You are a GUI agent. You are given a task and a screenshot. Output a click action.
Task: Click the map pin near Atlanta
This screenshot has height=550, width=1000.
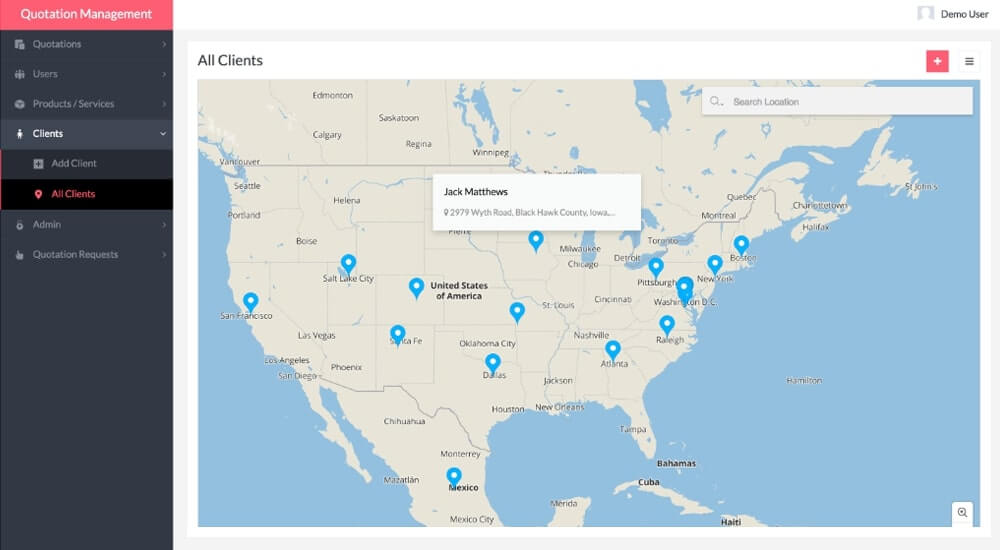click(x=613, y=348)
